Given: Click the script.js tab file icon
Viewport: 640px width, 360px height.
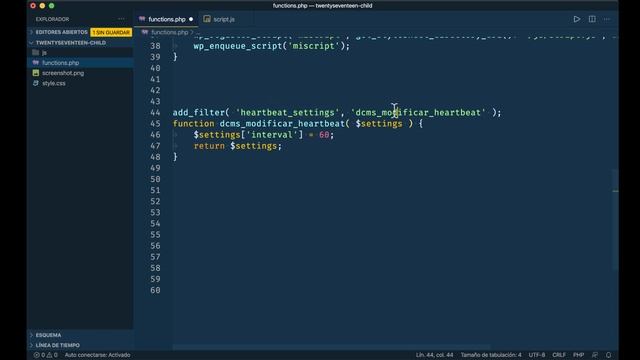Looking at the screenshot, I should coord(207,19).
